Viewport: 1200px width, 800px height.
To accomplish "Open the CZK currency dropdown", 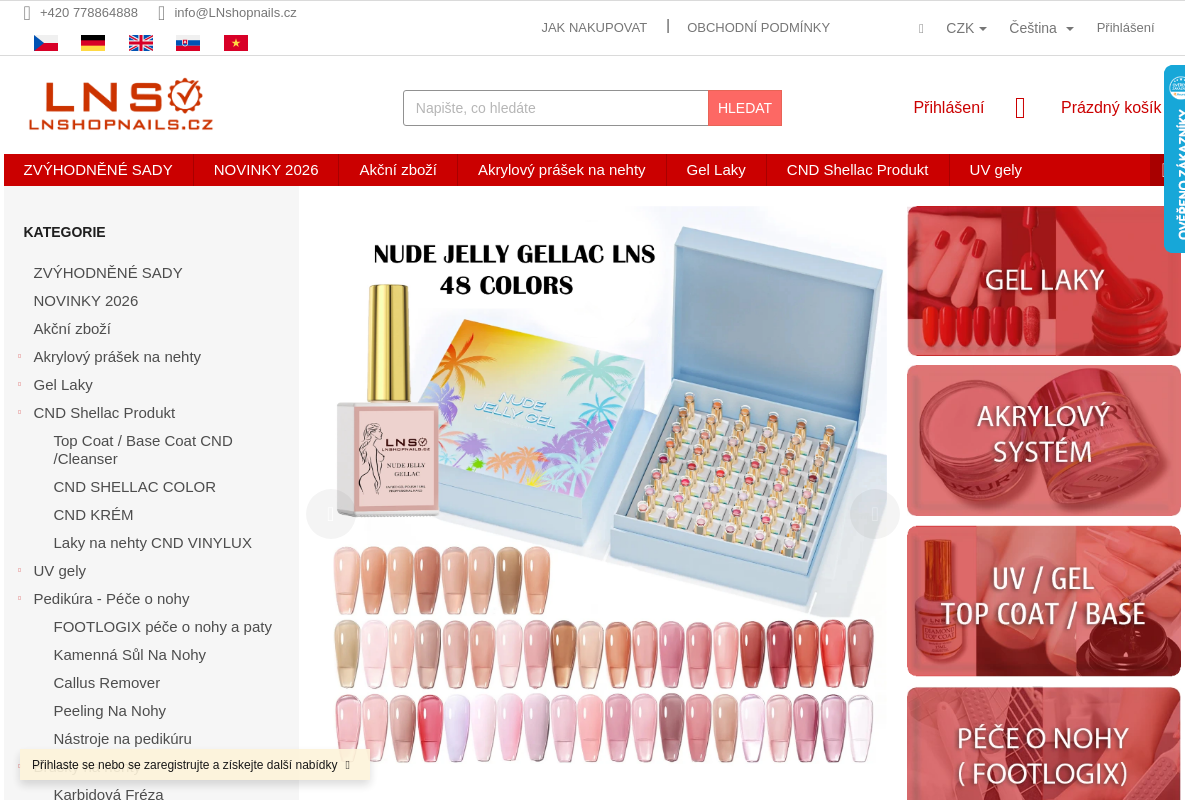I will click(966, 28).
